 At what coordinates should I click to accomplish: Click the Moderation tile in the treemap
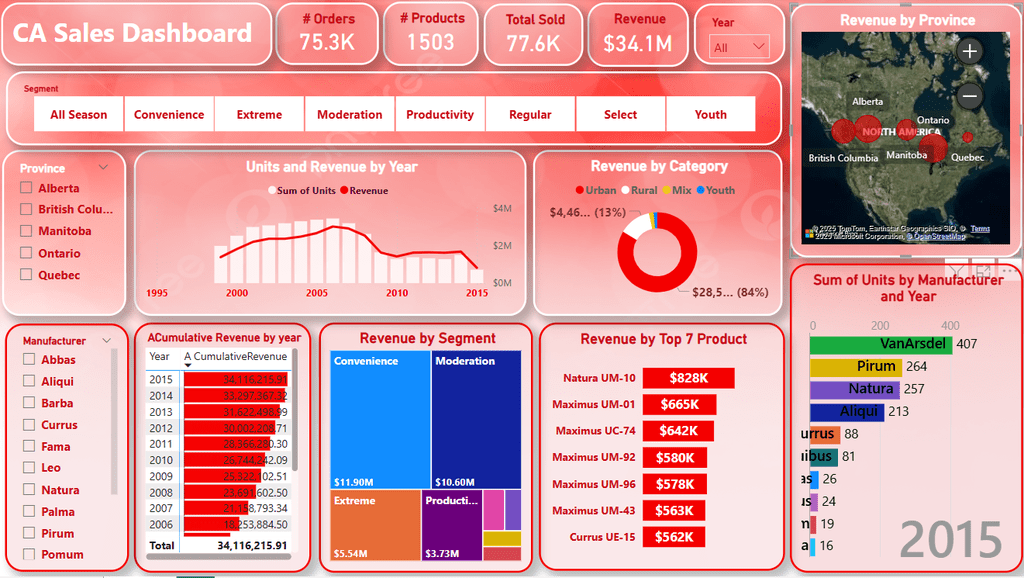[x=477, y=420]
